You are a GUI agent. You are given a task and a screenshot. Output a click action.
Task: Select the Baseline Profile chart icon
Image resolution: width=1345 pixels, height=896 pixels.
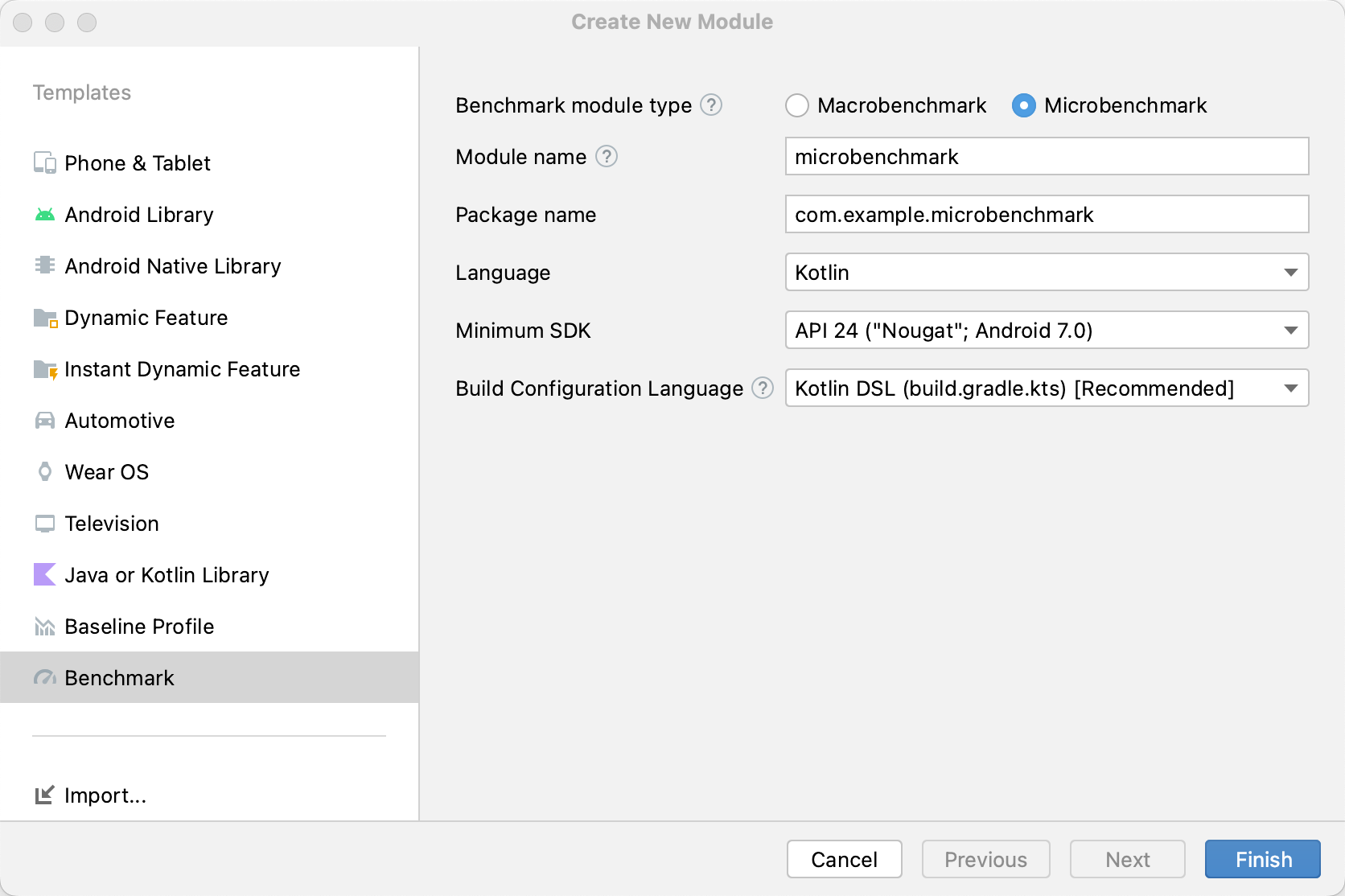point(45,626)
